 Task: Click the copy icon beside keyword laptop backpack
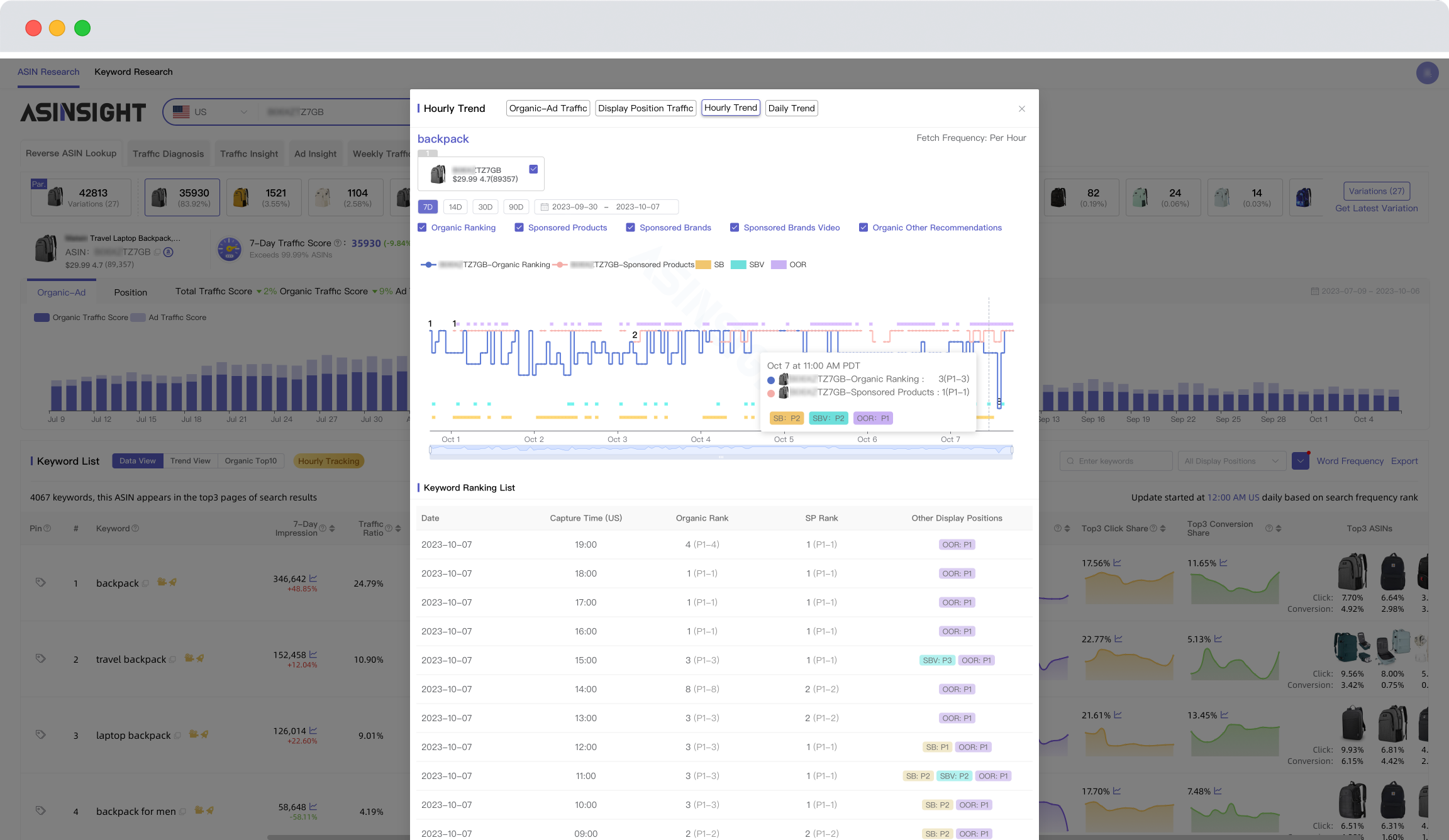pyautogui.click(x=177, y=735)
